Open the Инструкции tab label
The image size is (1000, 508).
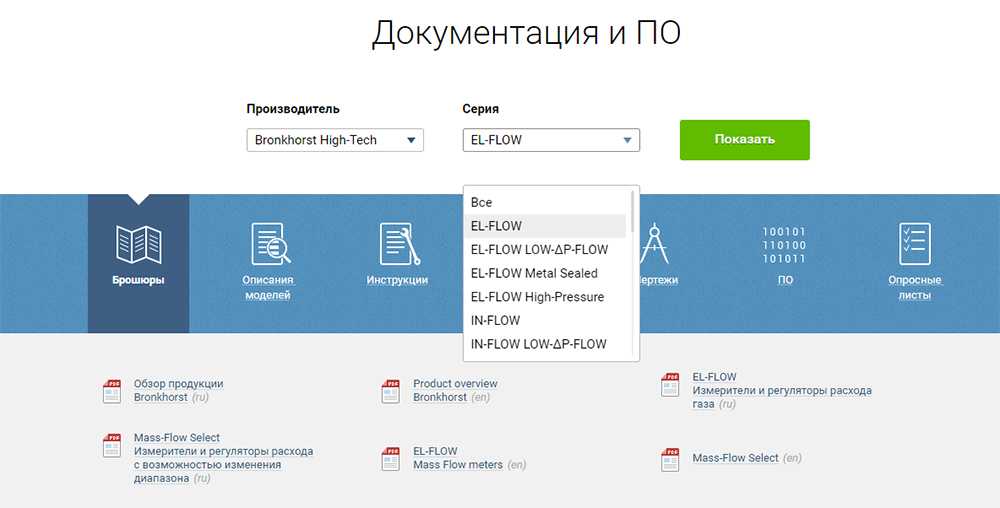tap(397, 280)
